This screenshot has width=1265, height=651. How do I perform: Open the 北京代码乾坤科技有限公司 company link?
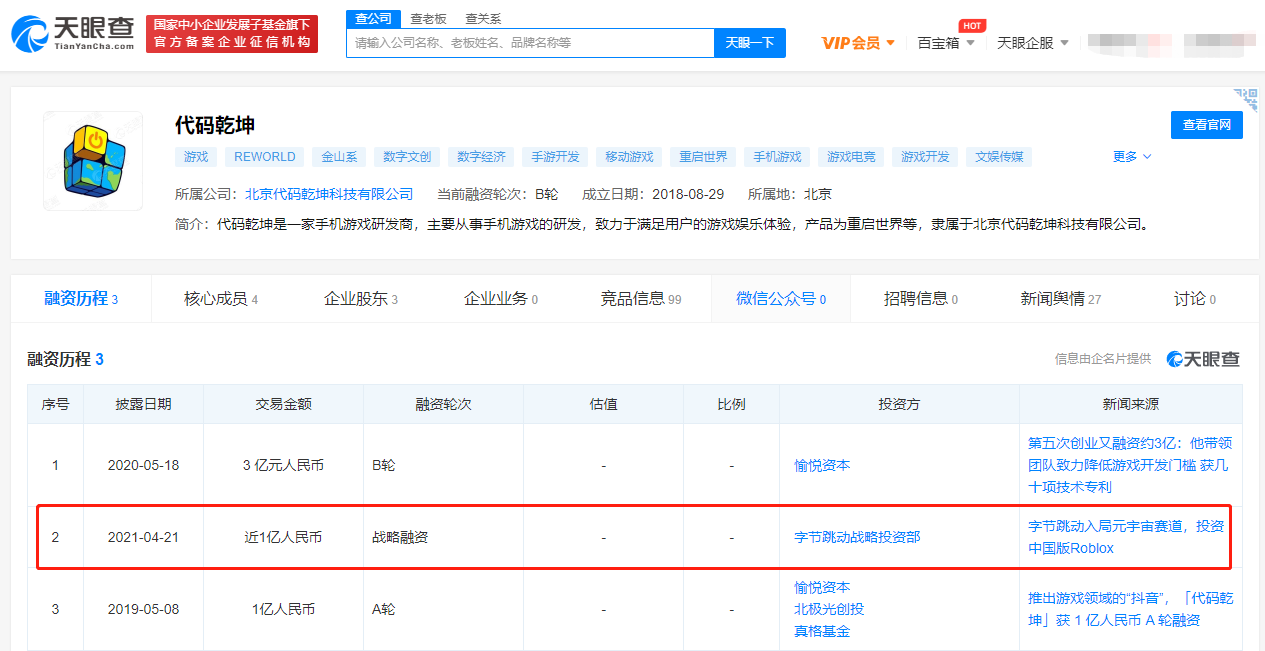tap(329, 194)
